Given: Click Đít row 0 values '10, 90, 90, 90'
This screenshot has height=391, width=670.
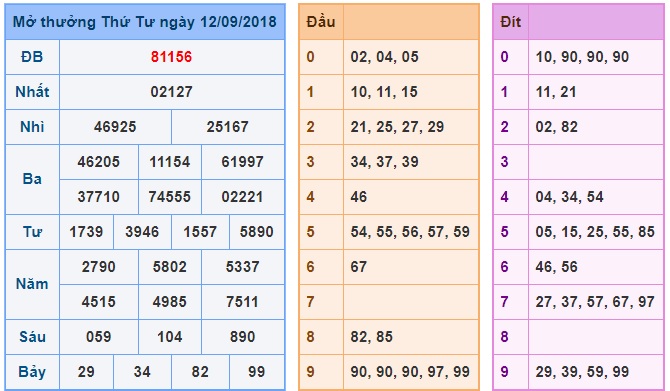Looking at the screenshot, I should 582,57.
